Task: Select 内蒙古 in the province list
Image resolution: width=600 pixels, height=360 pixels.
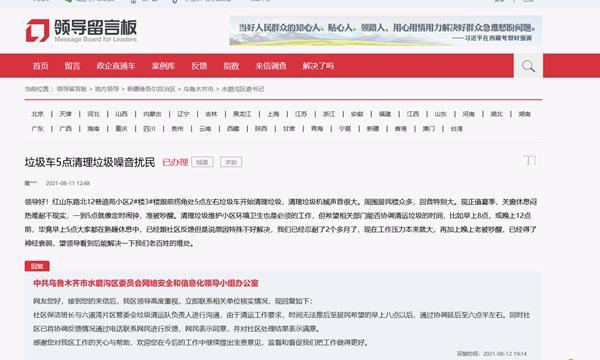Action: coord(152,114)
